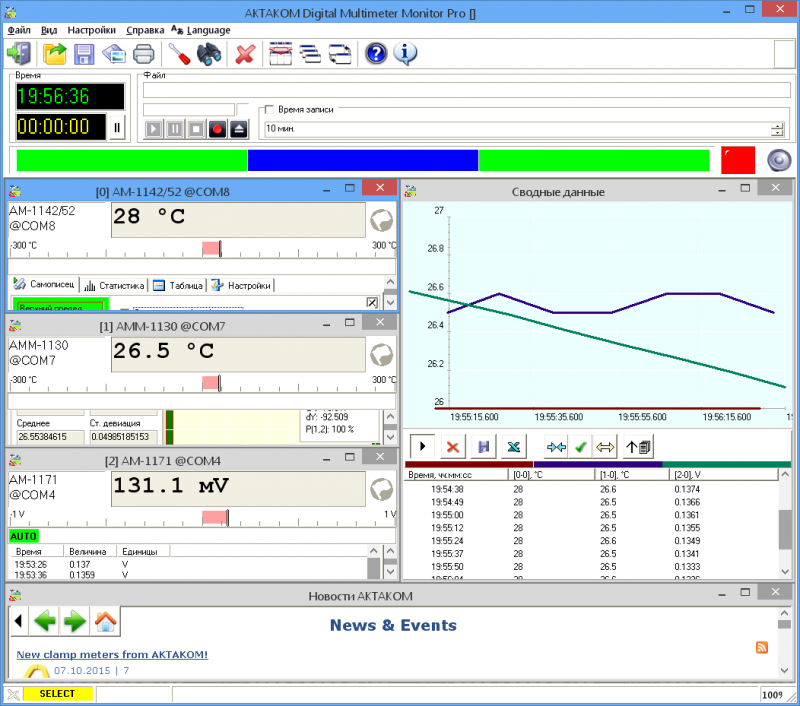Image resolution: width=800 pixels, height=706 pixels.
Task: Click the AM-1171 voltage range bar
Action: [x=203, y=518]
